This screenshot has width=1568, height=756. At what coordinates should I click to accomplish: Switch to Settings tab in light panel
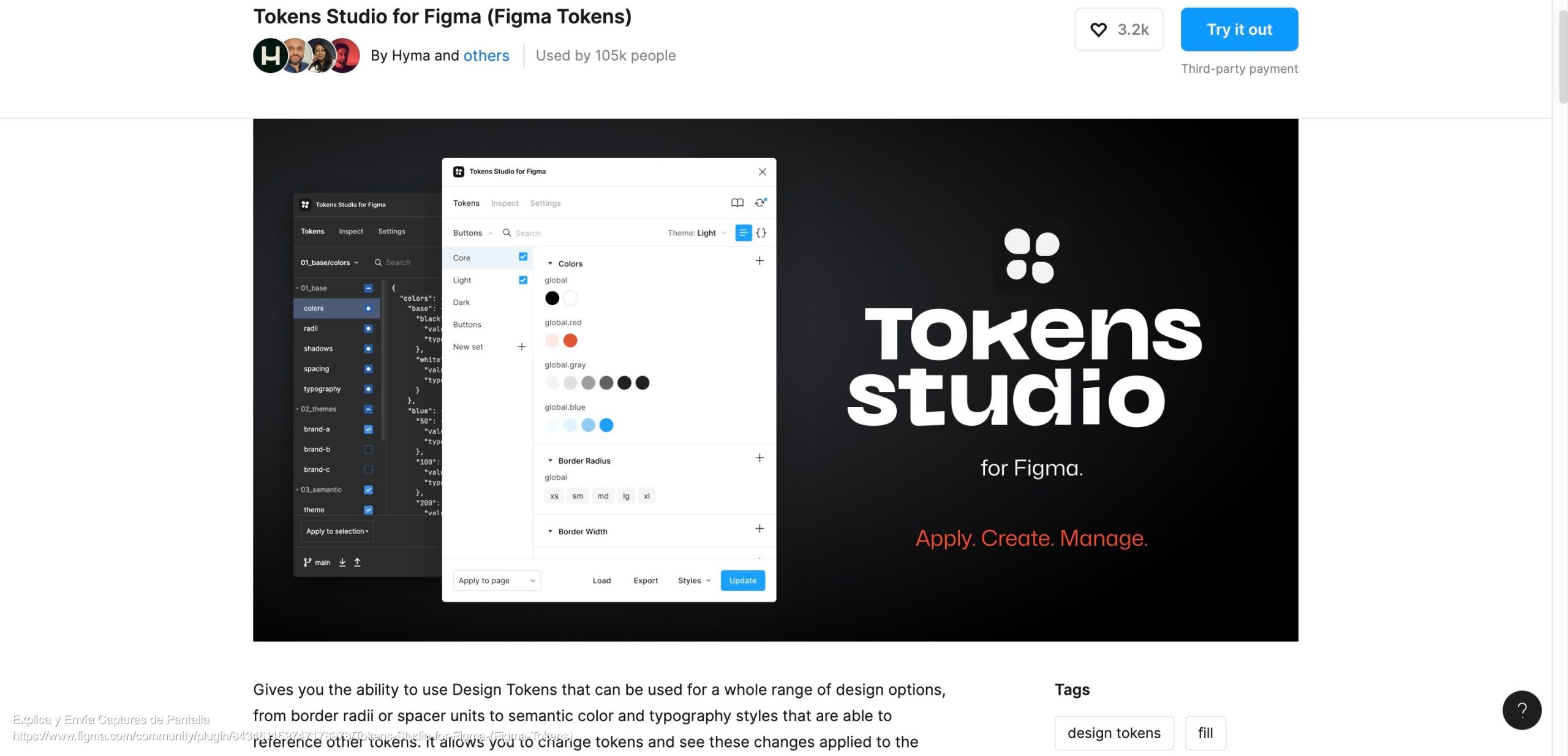click(x=545, y=203)
